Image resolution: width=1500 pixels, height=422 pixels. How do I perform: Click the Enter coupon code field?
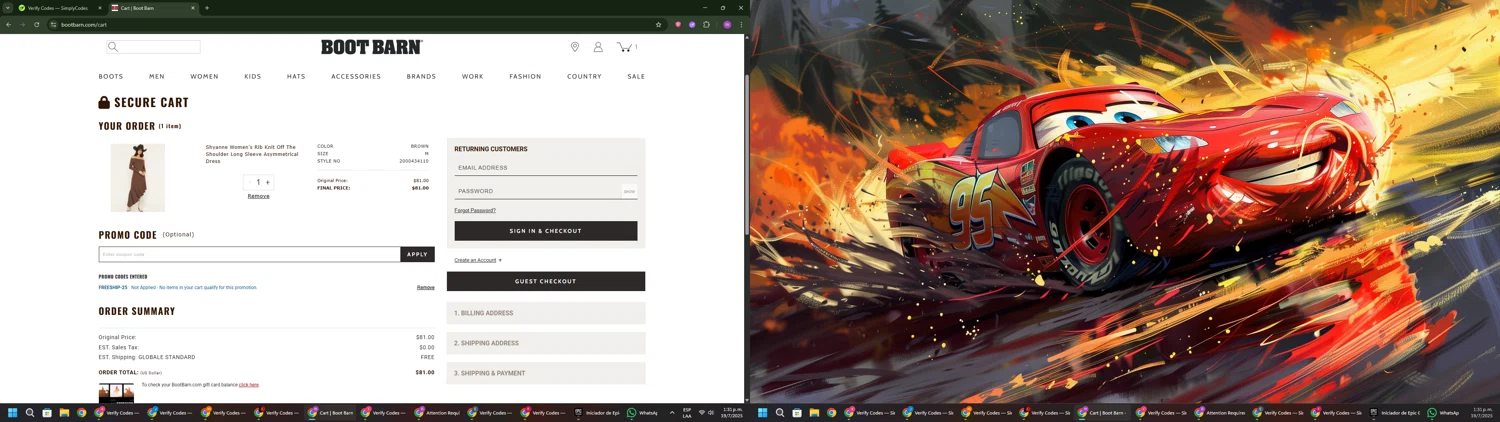[x=249, y=254]
